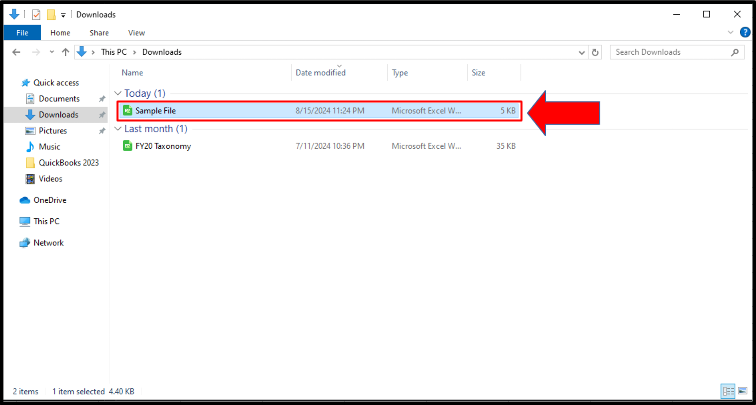Click the New Folder quick access icon
The image size is (756, 405).
[x=52, y=14]
